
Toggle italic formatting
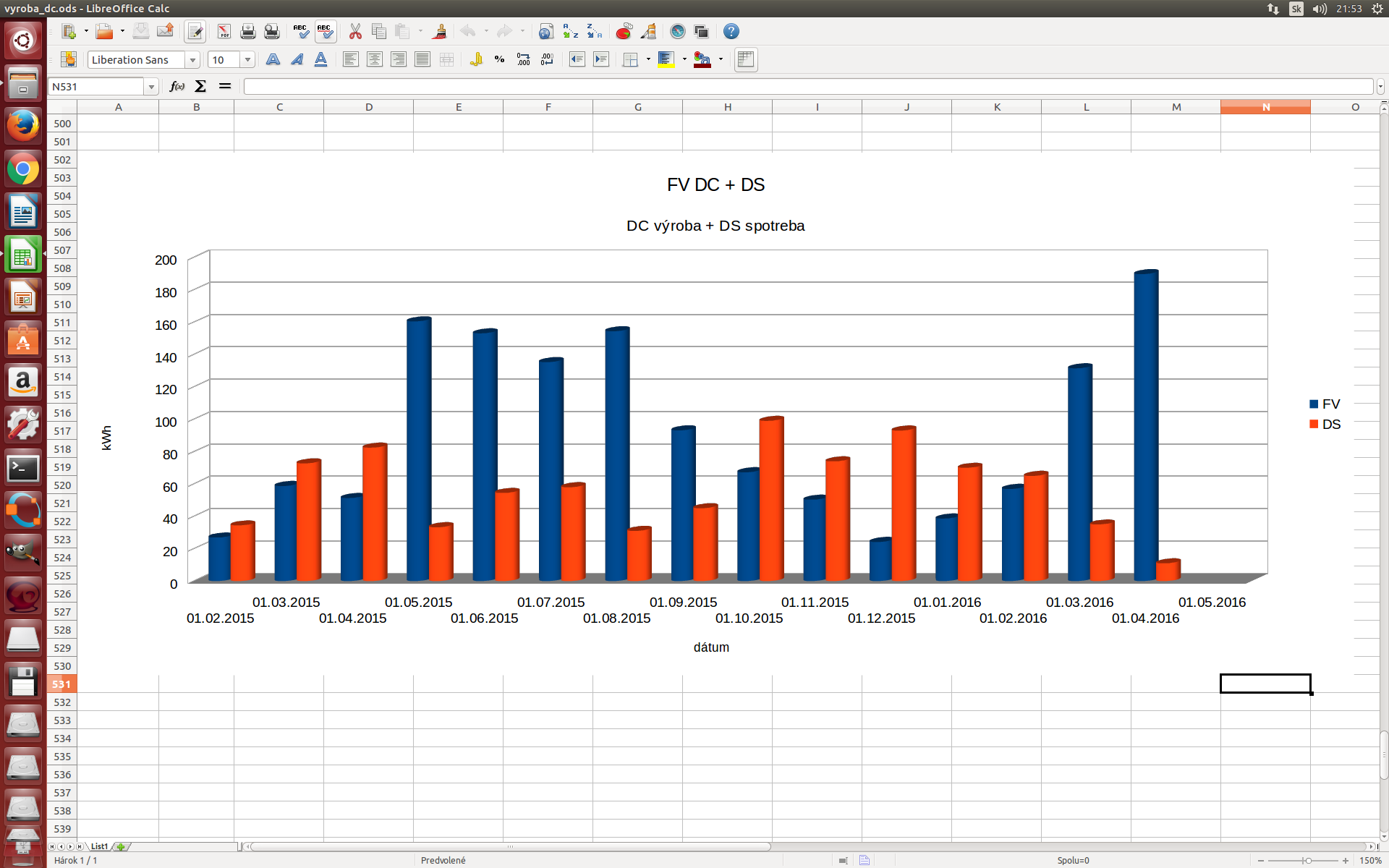click(297, 59)
